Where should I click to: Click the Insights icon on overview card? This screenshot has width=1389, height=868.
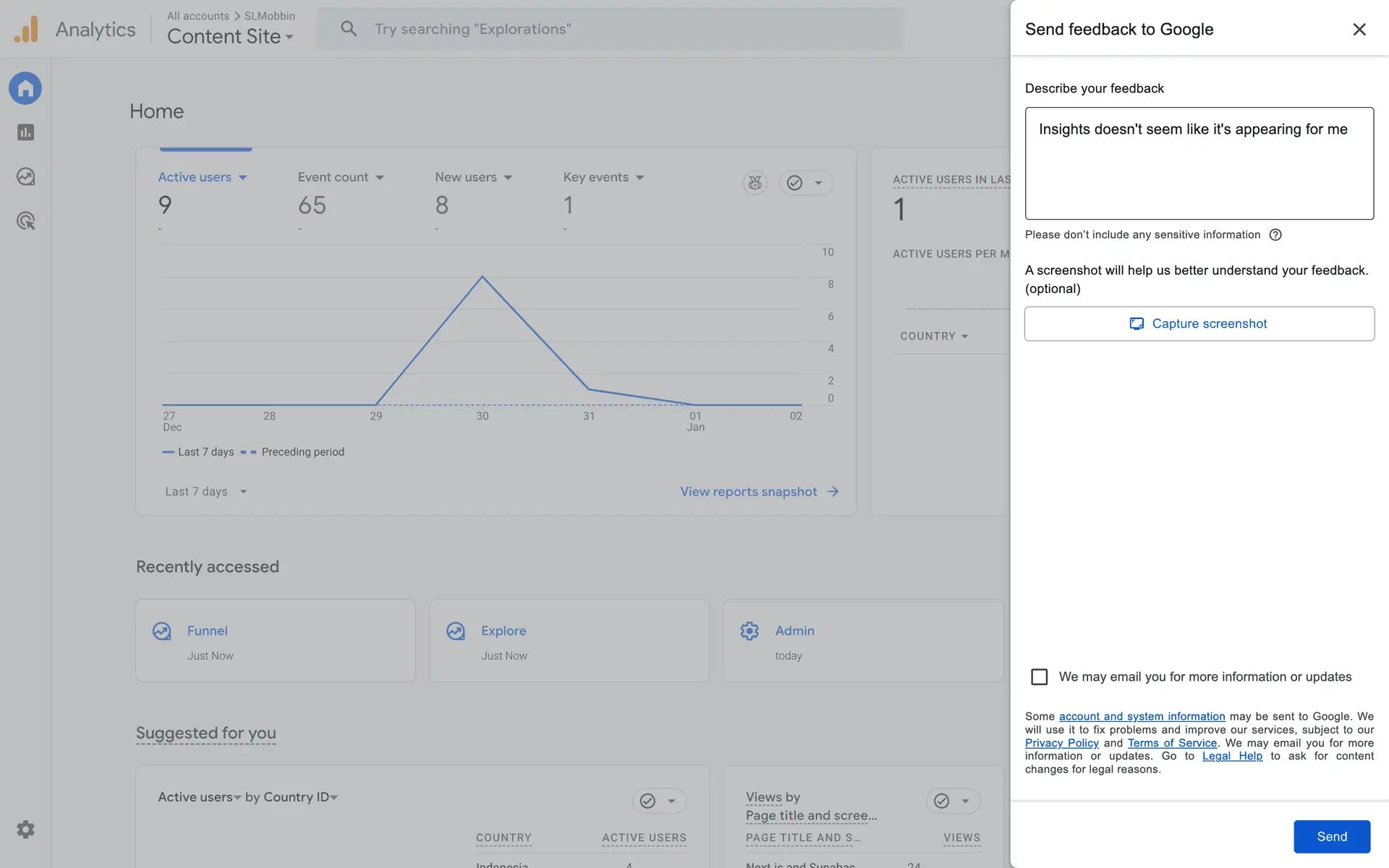click(x=755, y=183)
